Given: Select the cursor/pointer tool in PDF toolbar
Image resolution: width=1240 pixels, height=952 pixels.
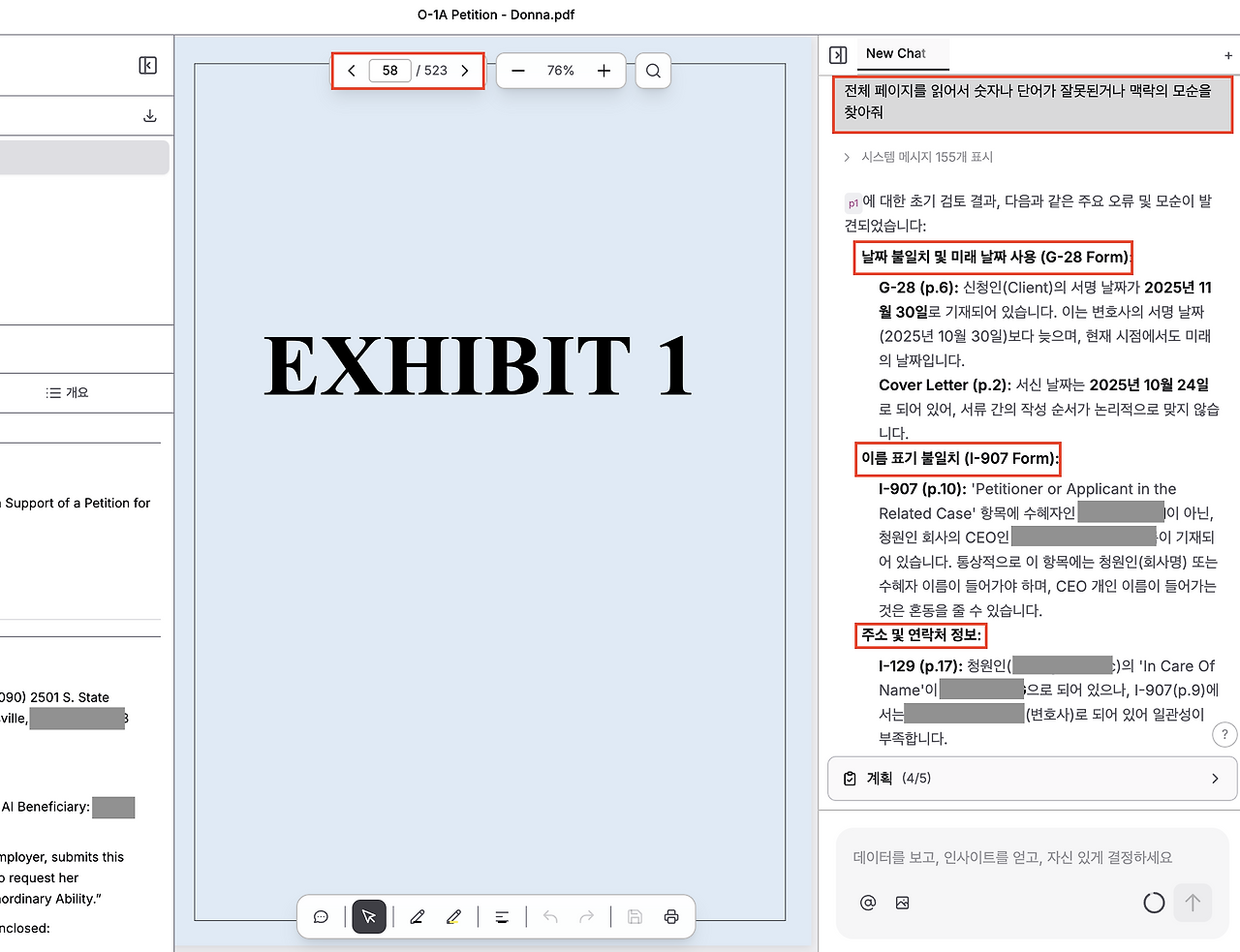Looking at the screenshot, I should [x=368, y=916].
